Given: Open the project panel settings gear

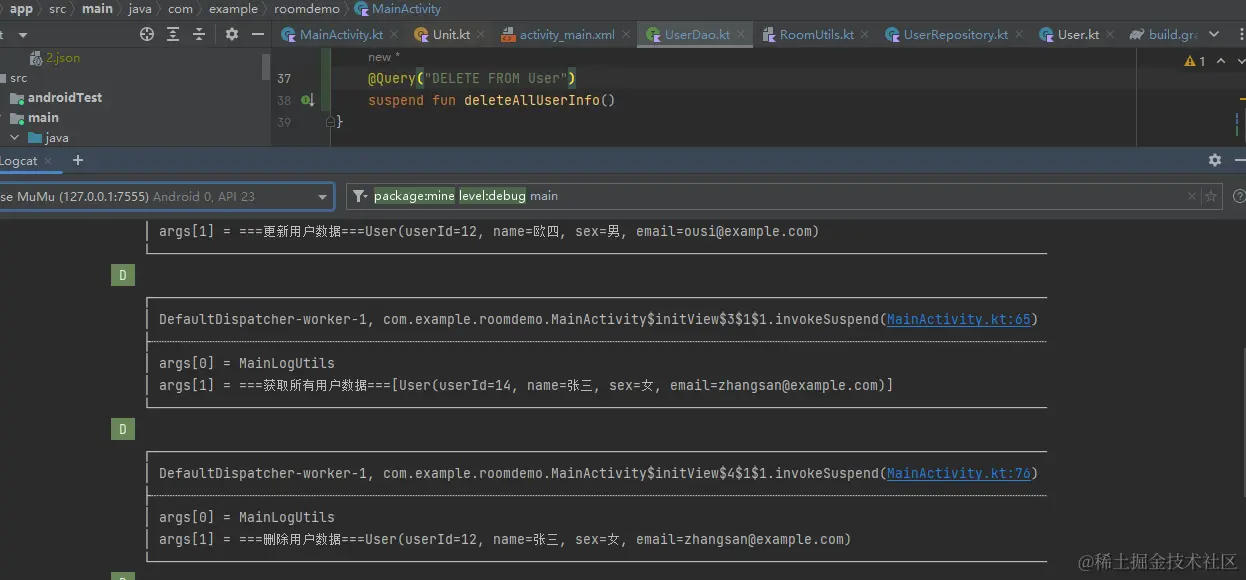Looking at the screenshot, I should (232, 34).
